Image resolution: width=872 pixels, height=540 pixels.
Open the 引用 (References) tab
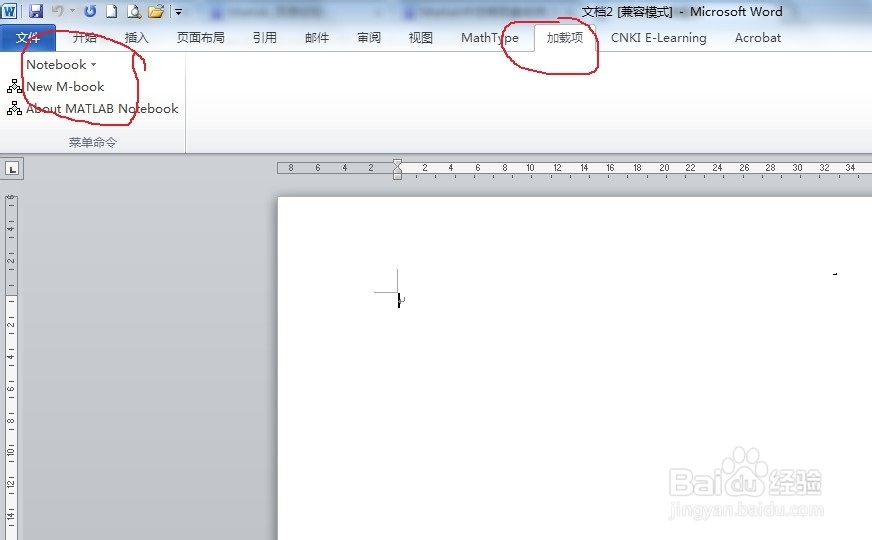click(265, 38)
